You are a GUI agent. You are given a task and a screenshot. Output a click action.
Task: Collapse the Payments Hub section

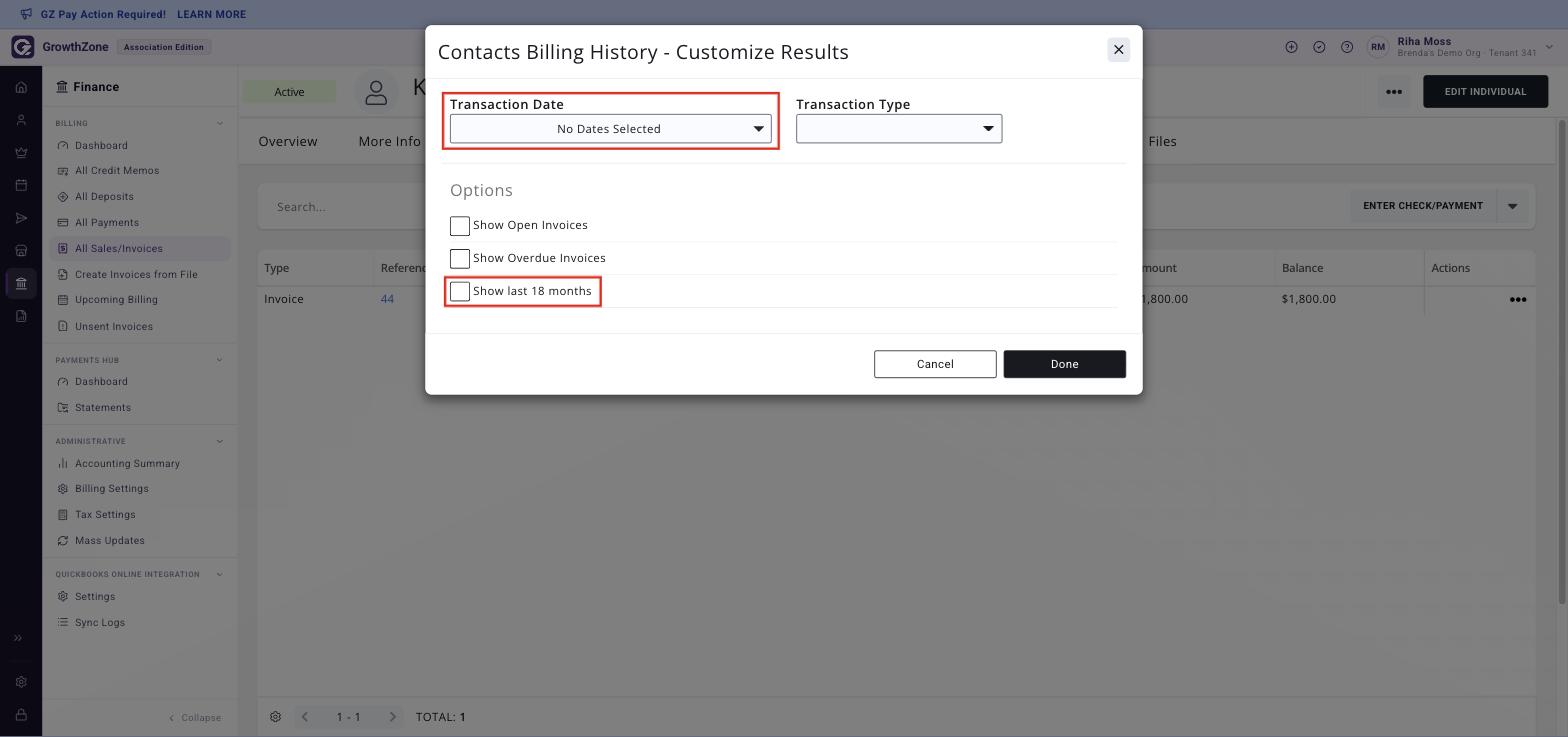point(220,360)
